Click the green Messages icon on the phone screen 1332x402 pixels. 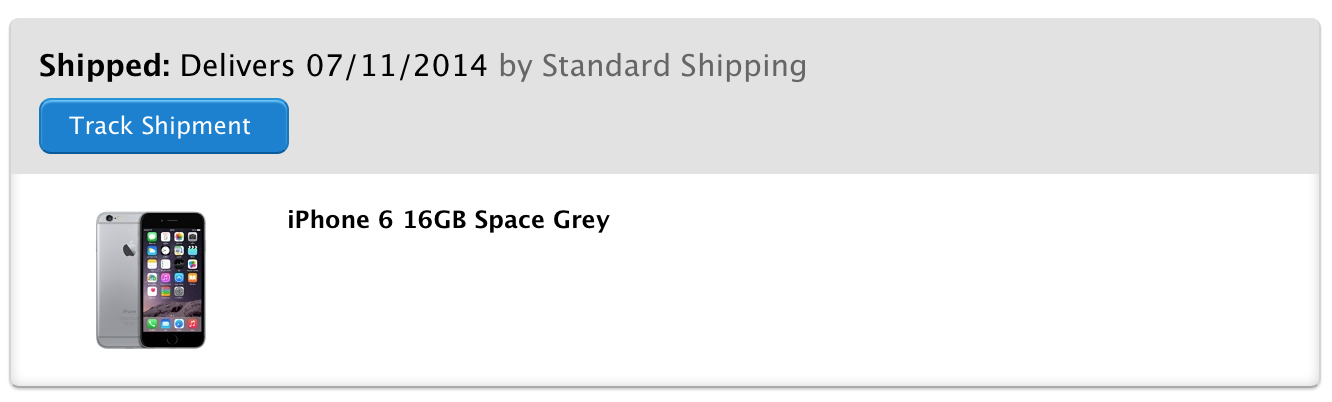coord(152,237)
